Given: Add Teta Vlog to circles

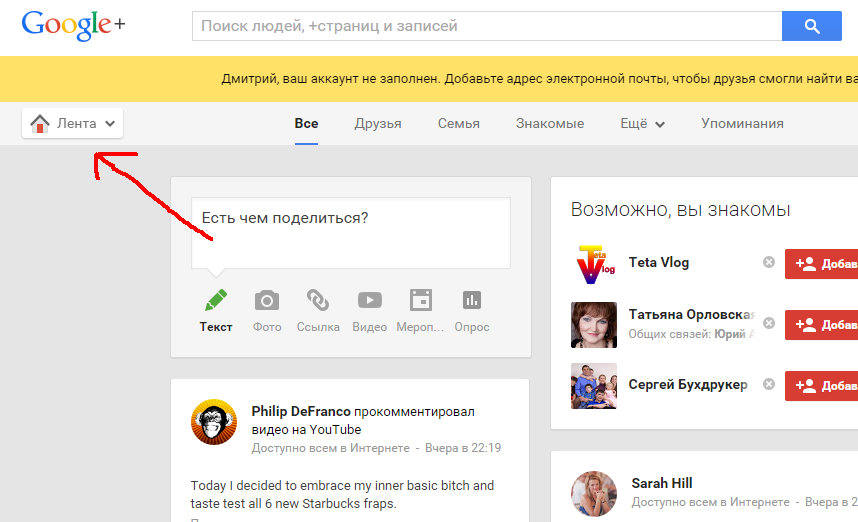Looking at the screenshot, I should pyautogui.click(x=822, y=263).
